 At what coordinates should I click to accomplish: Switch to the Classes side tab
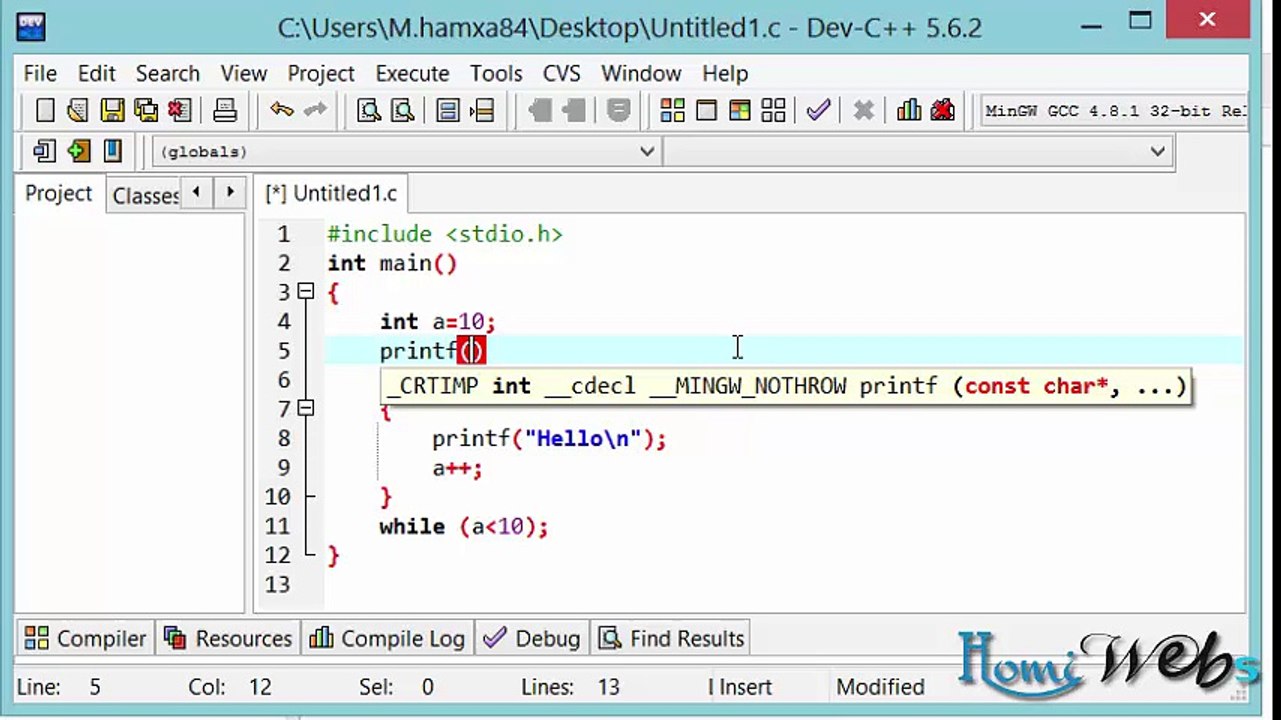[x=145, y=195]
